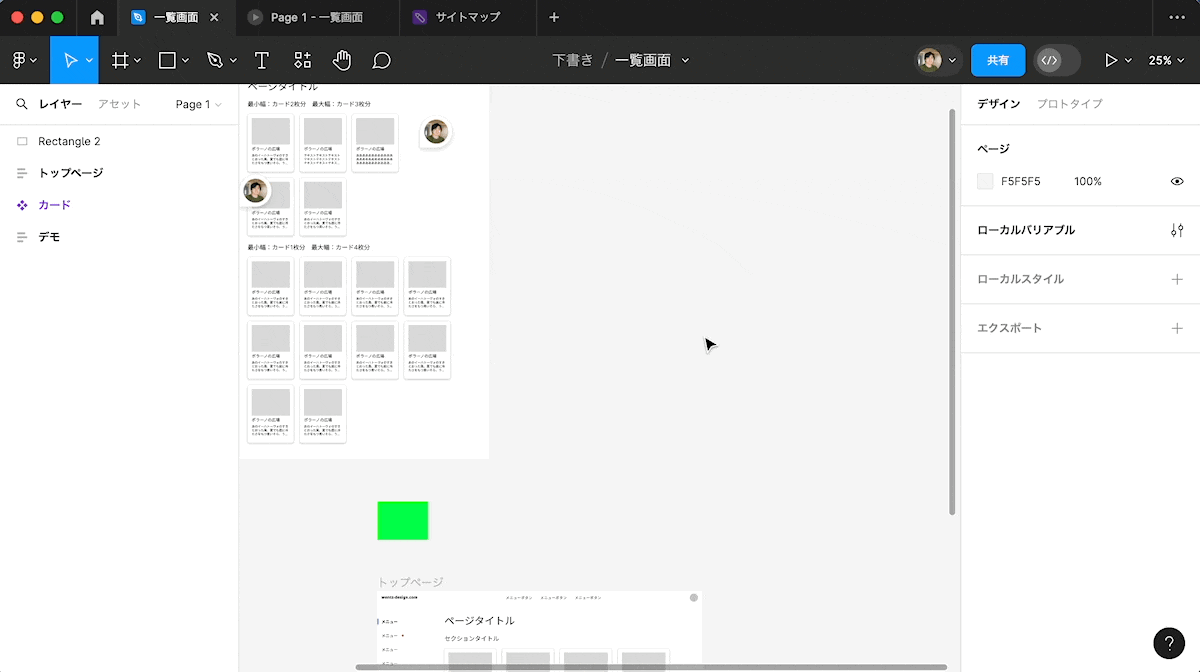The height and width of the screenshot is (672, 1200).
Task: Select the Hand tool
Action: click(342, 60)
